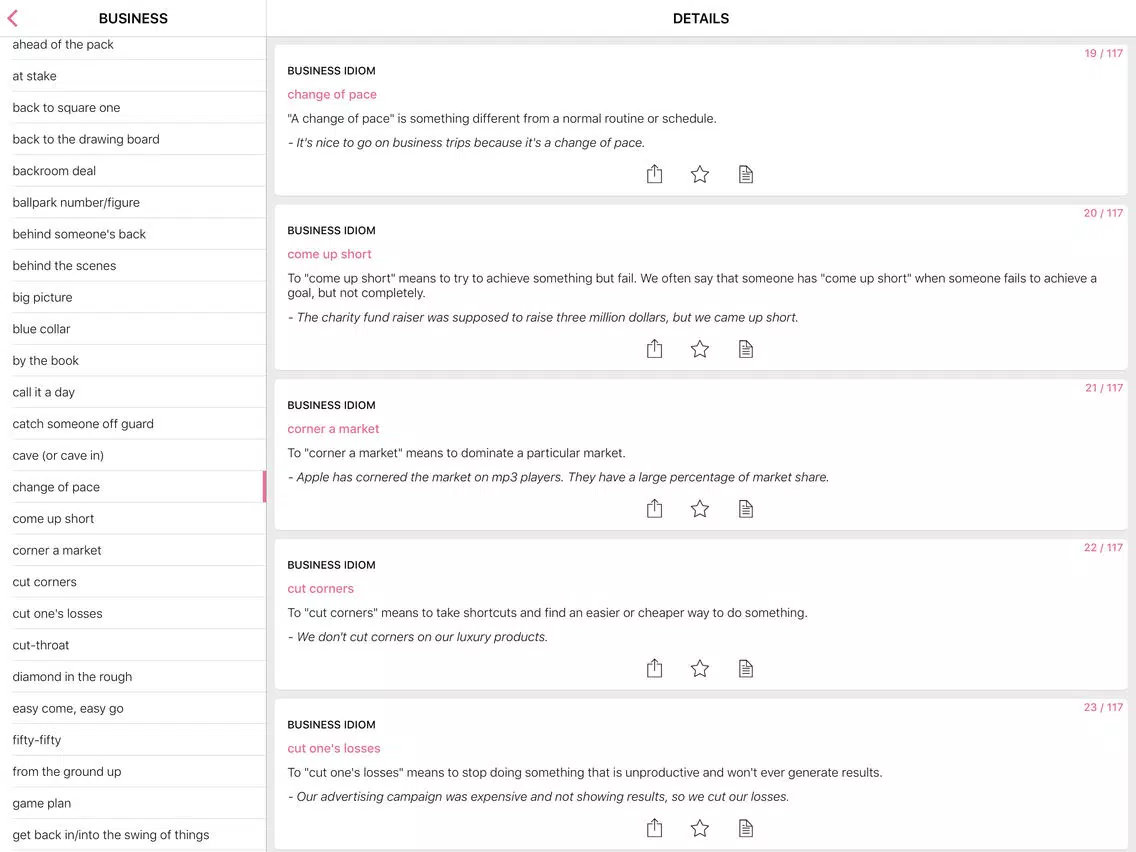This screenshot has width=1136, height=852.
Task: Go back using the pink chevron arrow
Action: (x=12, y=18)
